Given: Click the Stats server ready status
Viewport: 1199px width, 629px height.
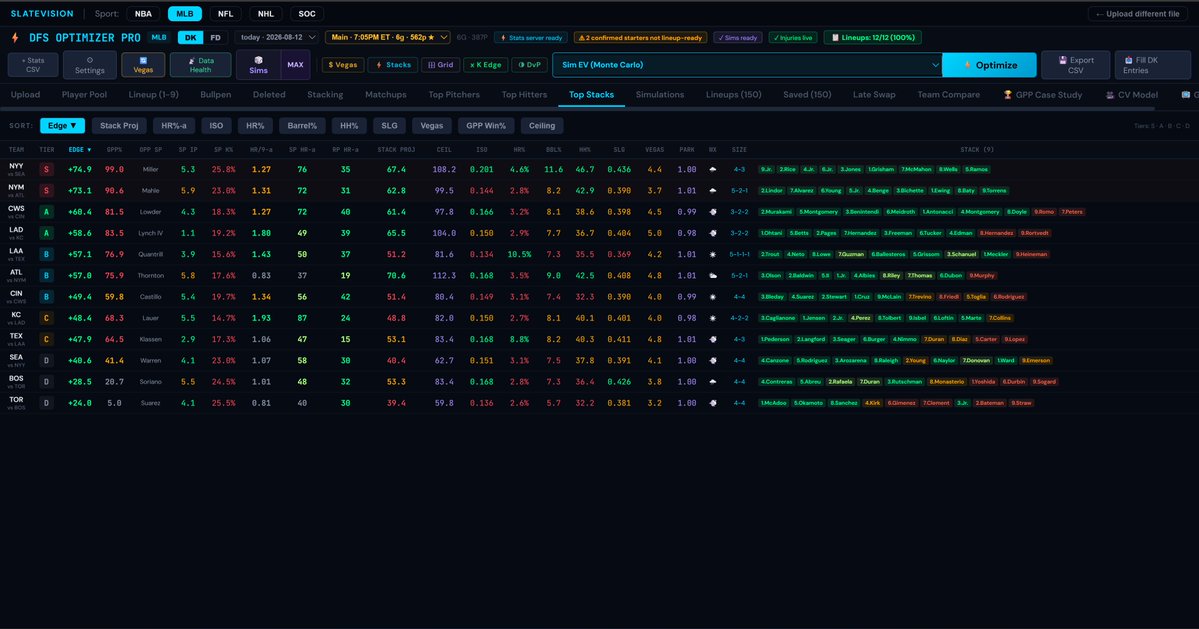Looking at the screenshot, I should pos(531,37).
